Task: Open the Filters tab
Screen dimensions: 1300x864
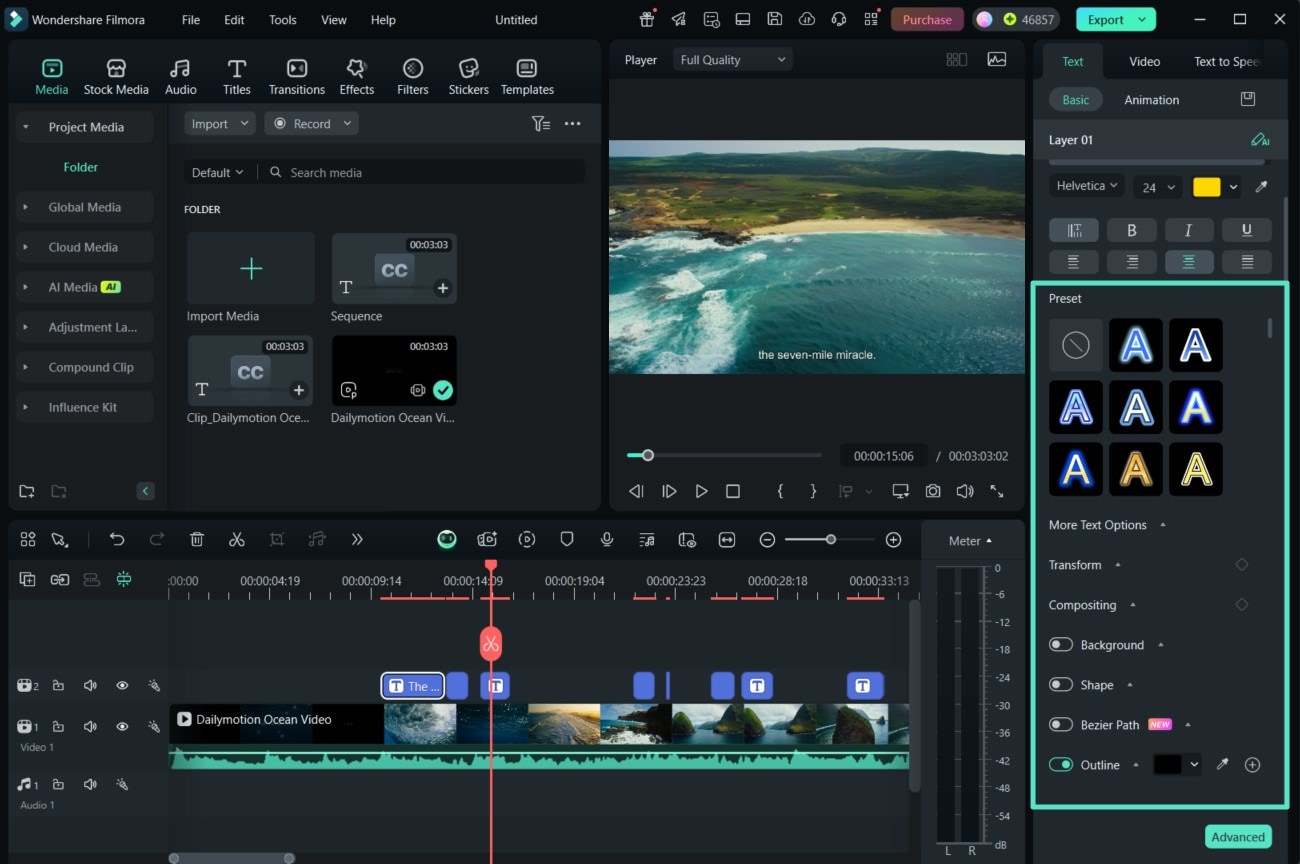Action: (412, 77)
